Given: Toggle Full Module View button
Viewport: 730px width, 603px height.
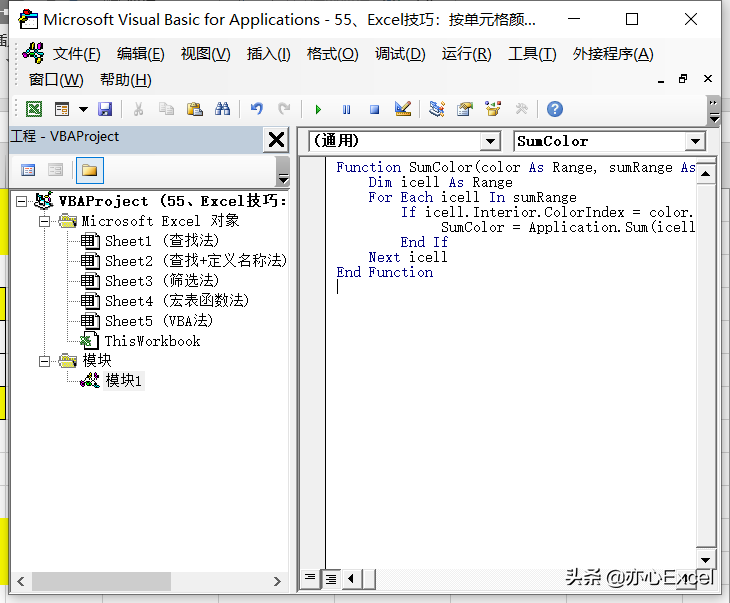Looking at the screenshot, I should (x=331, y=579).
